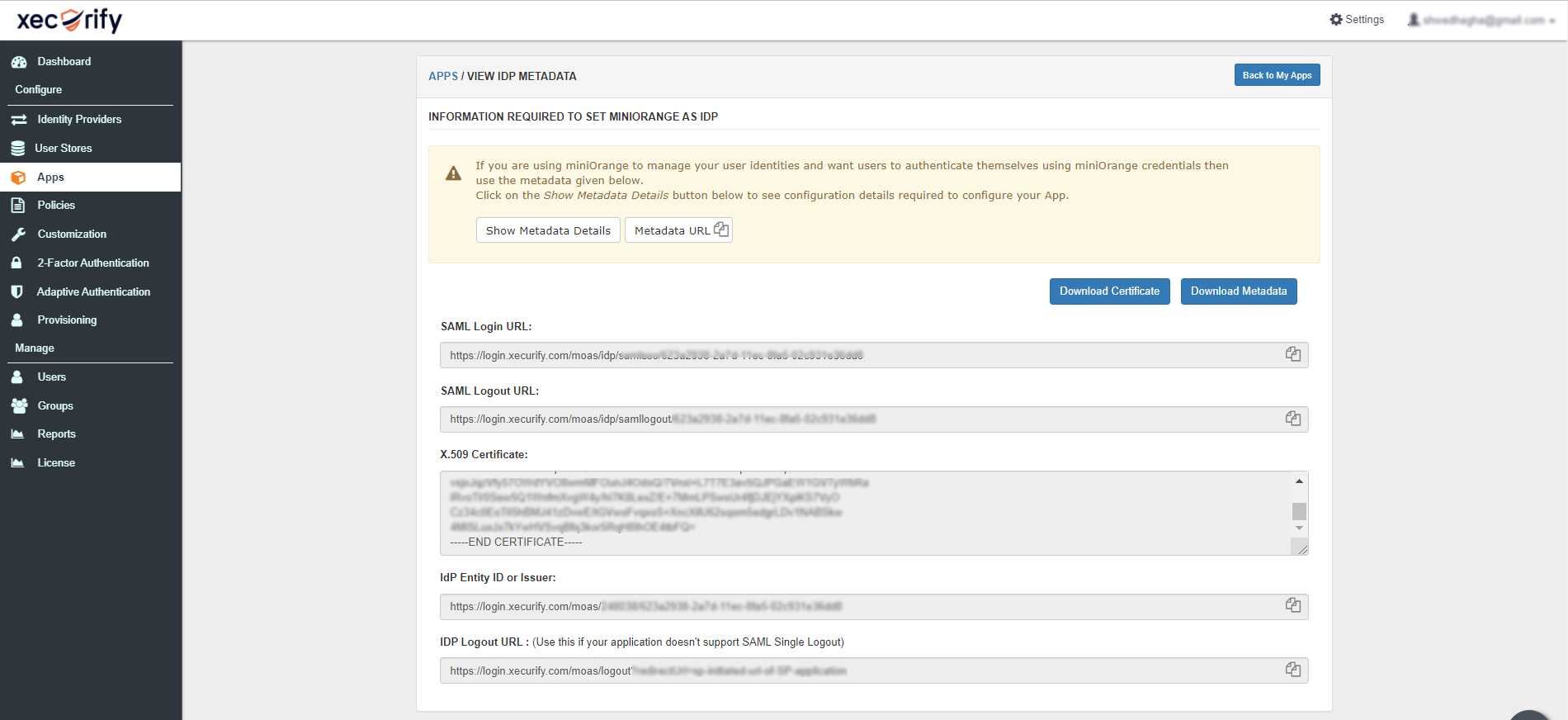The height and width of the screenshot is (720, 1568).
Task: Click the Groups people icon
Action: [x=19, y=405]
